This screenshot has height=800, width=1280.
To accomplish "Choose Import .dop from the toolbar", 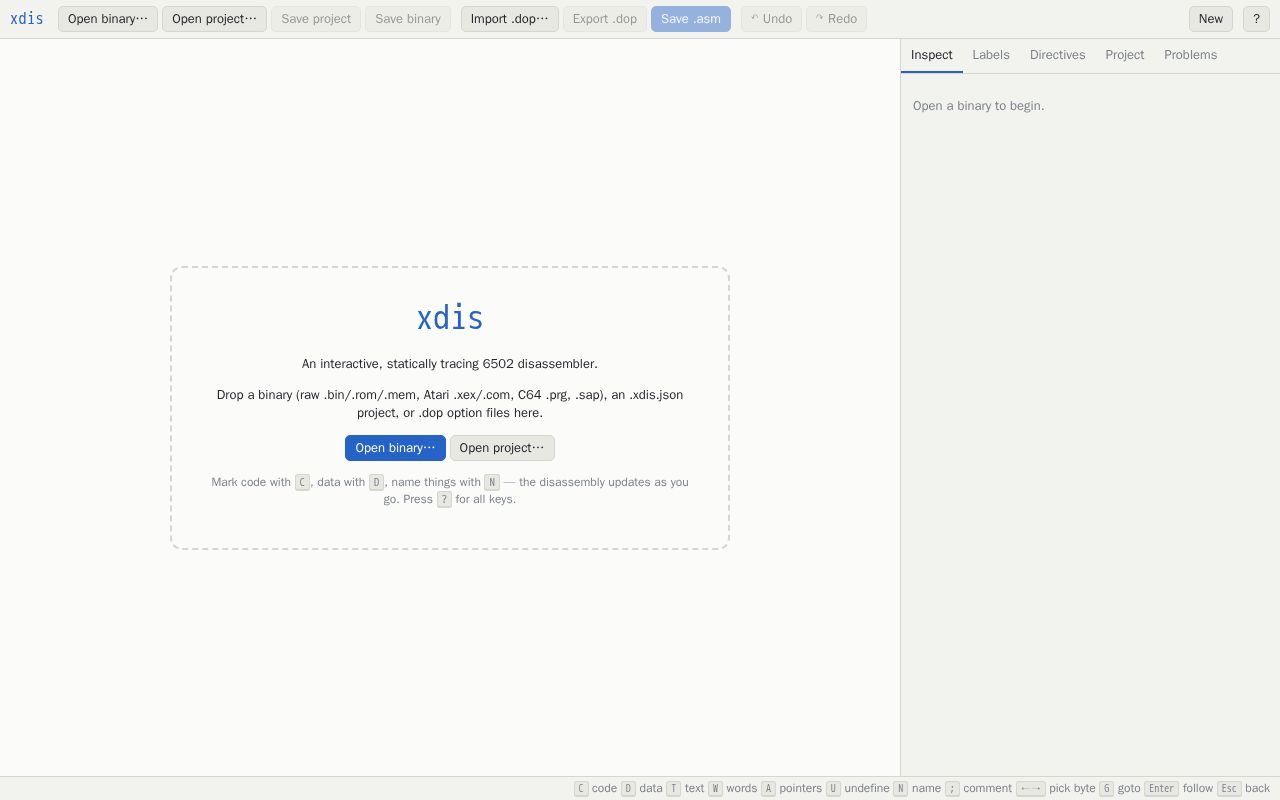I will tap(510, 18).
